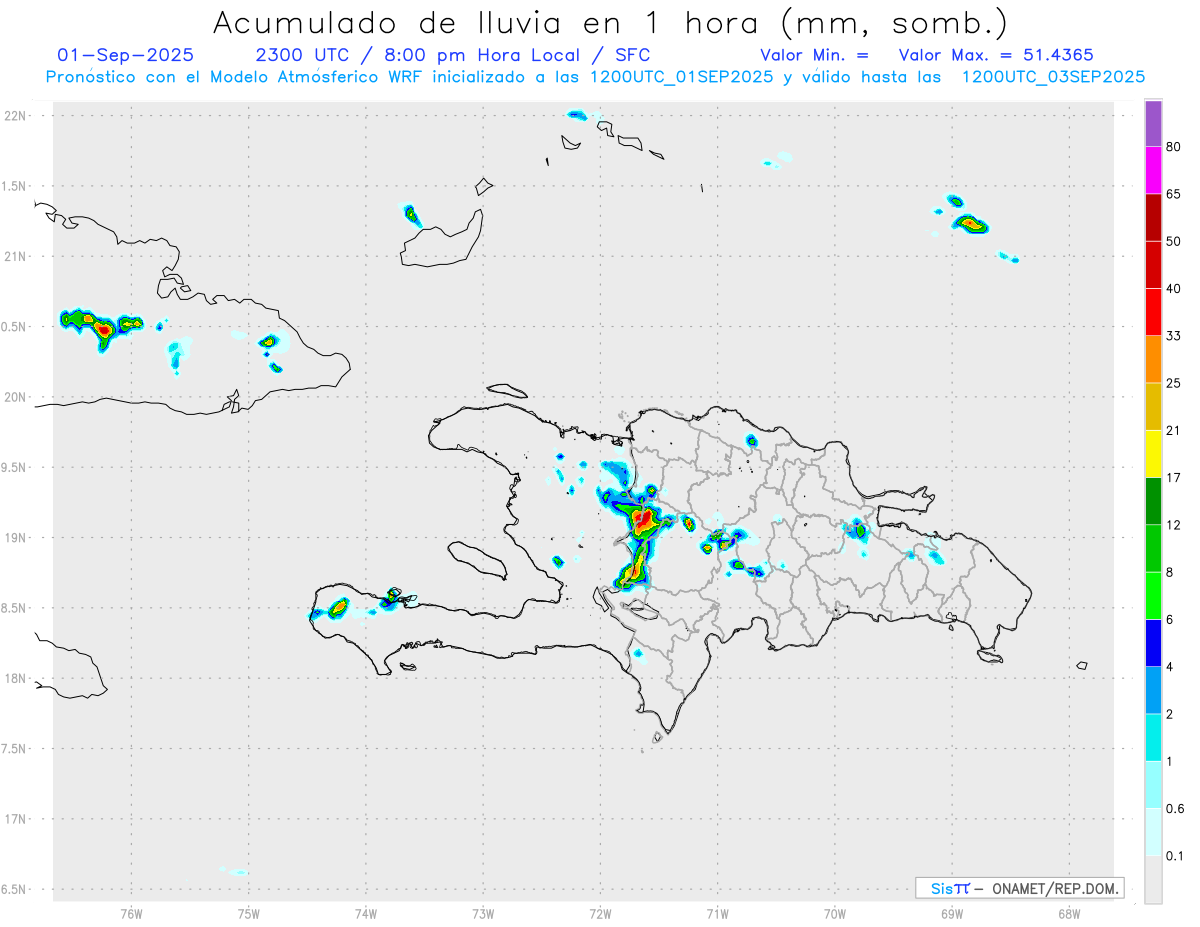Click the purple swatch above 80 in legend
1200x927 pixels.
[1153, 124]
